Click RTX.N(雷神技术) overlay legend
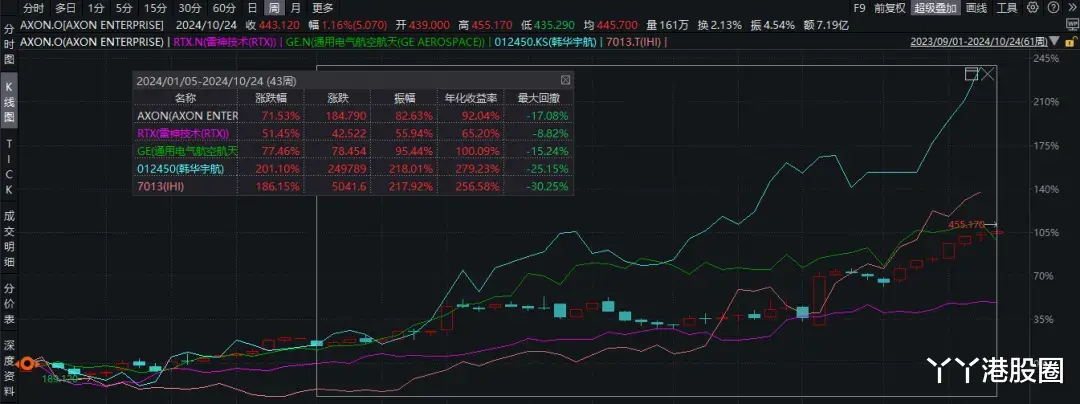 (225, 41)
